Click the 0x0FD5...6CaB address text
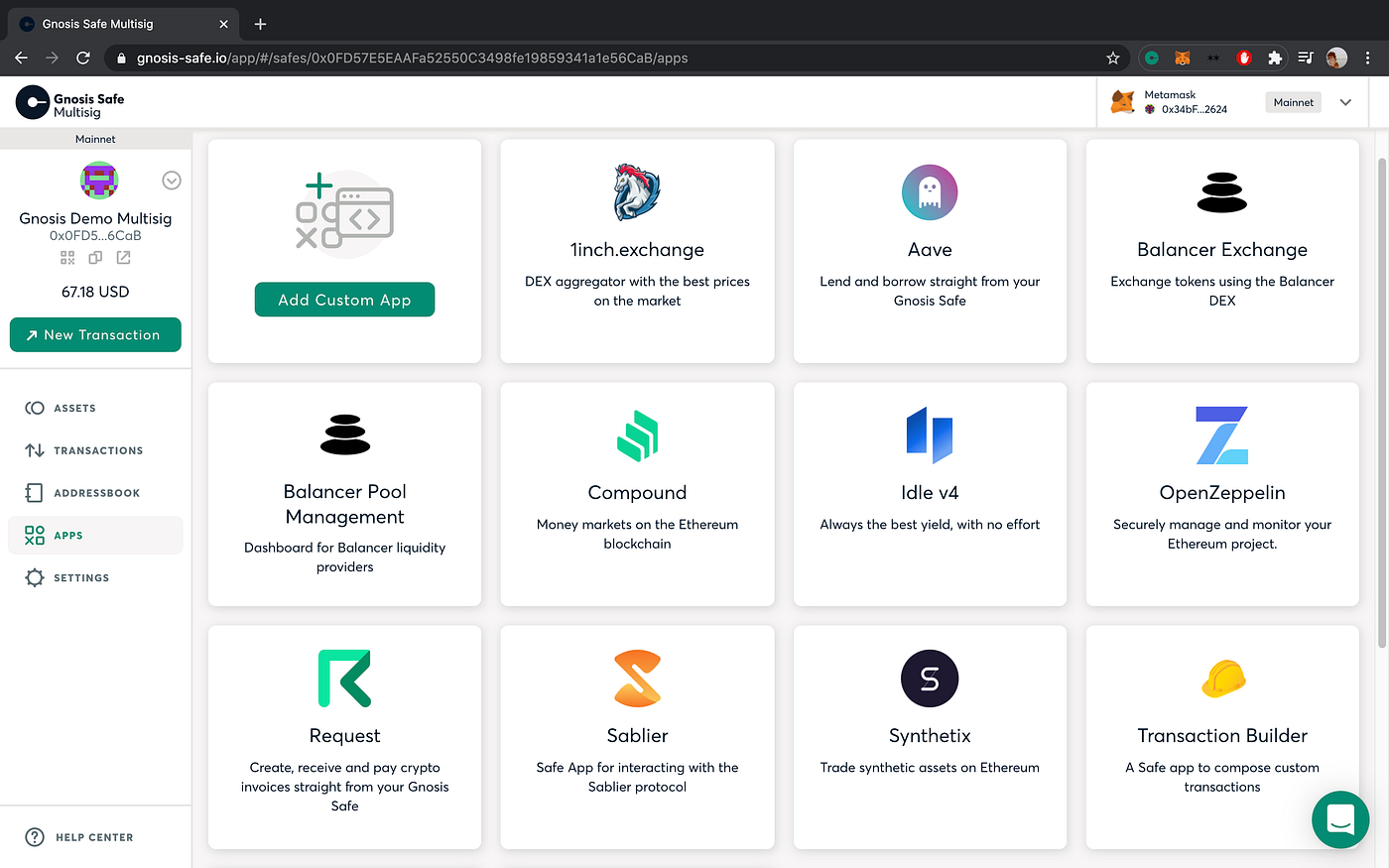1389x868 pixels. tap(95, 236)
